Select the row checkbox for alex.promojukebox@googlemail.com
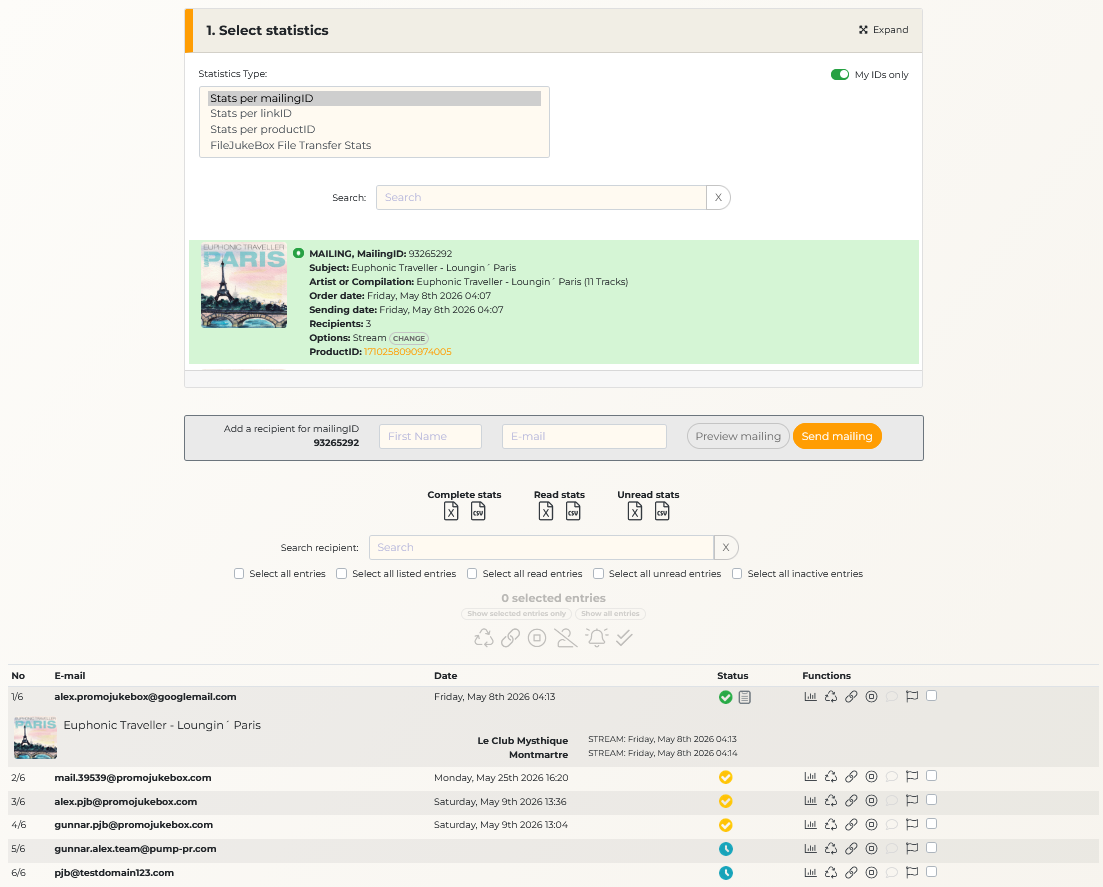Image resolution: width=1103 pixels, height=887 pixels. (931, 696)
